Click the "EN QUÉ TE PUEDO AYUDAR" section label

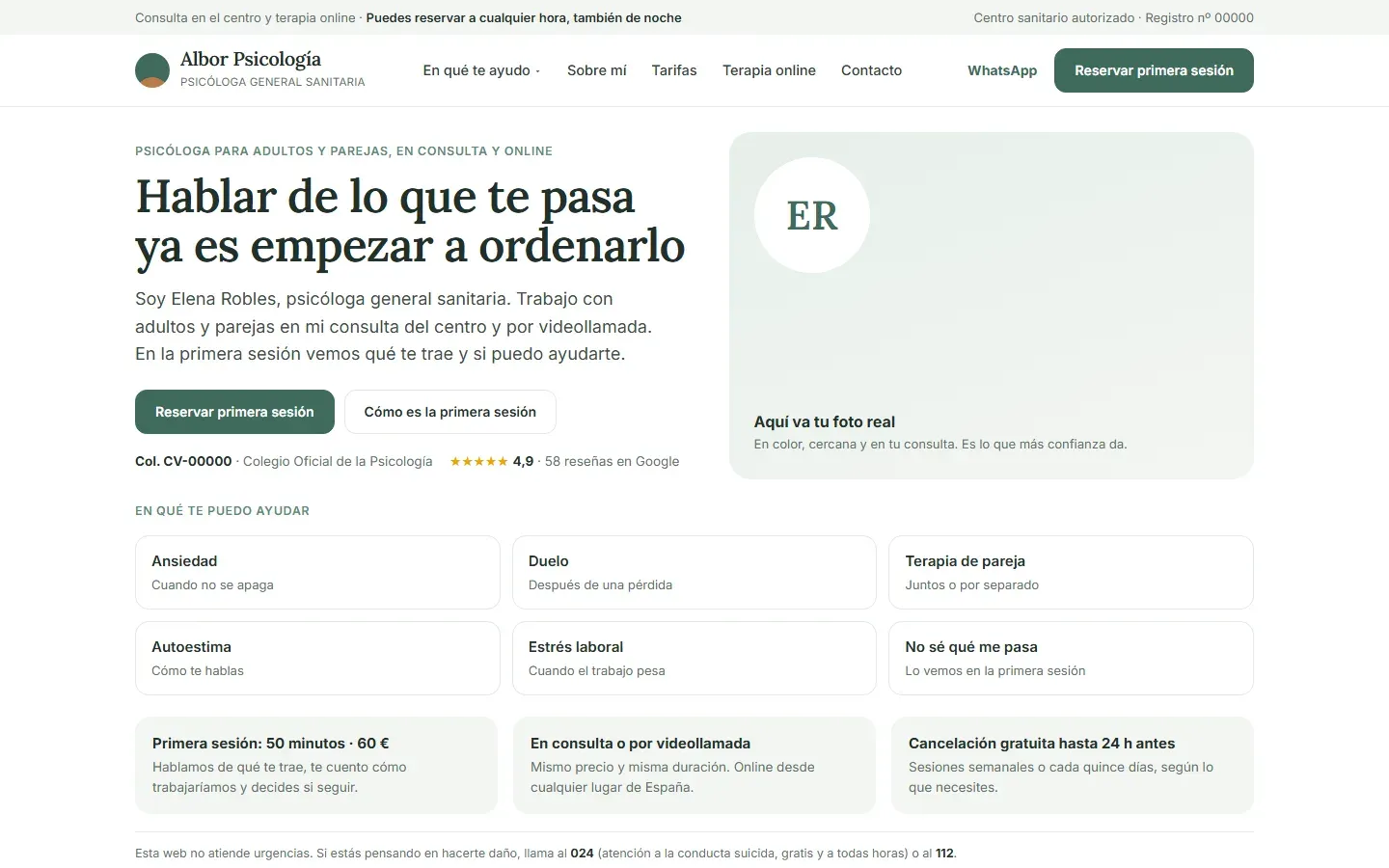point(222,510)
